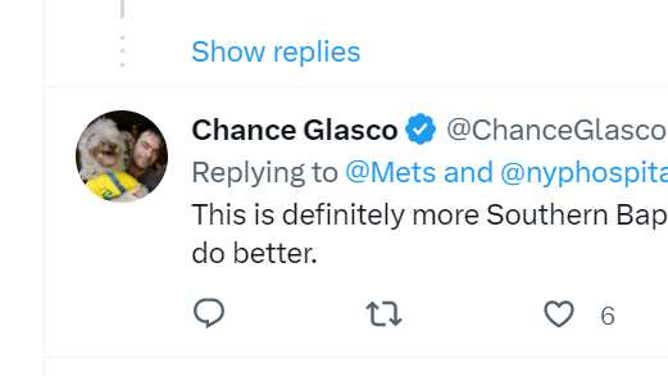Open Chance Glasco display name profile
The image size is (668, 376).
[294, 130]
